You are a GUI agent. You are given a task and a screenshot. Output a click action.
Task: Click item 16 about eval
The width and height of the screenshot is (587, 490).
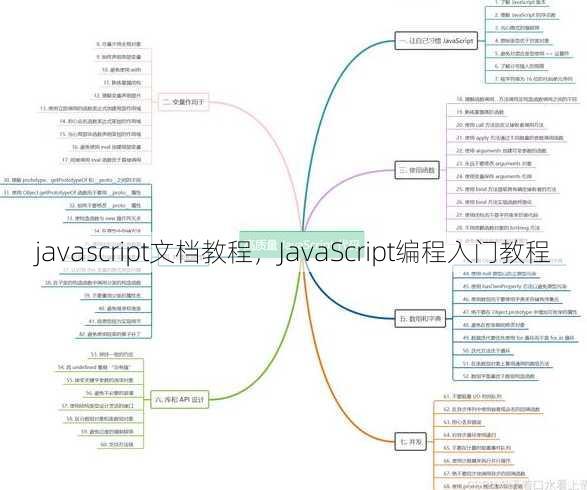tap(107, 147)
